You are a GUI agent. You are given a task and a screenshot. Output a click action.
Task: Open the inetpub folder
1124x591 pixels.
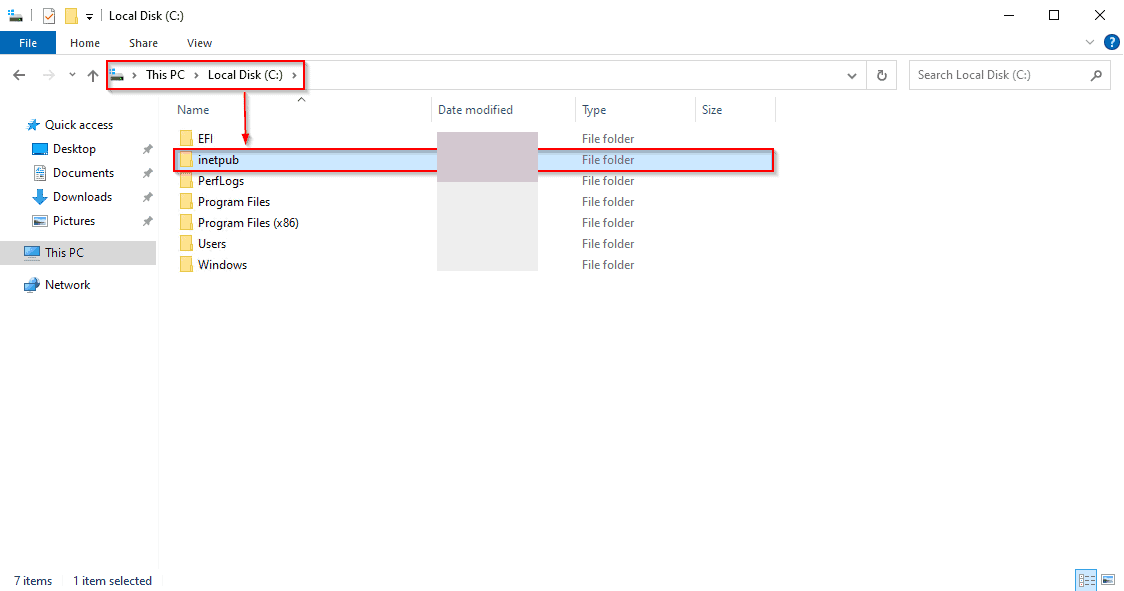(218, 159)
